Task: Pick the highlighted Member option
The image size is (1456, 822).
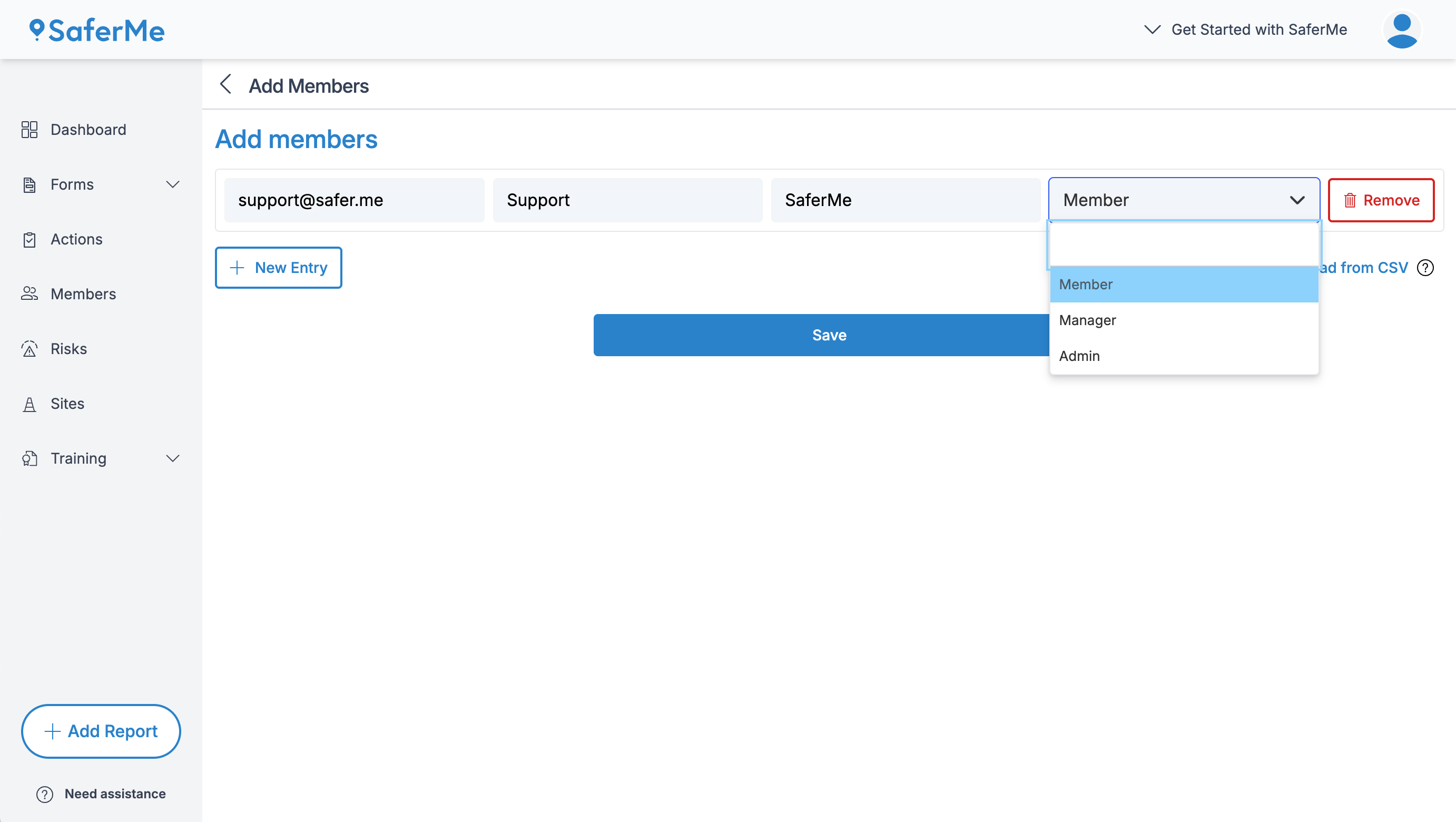Action: click(1085, 285)
